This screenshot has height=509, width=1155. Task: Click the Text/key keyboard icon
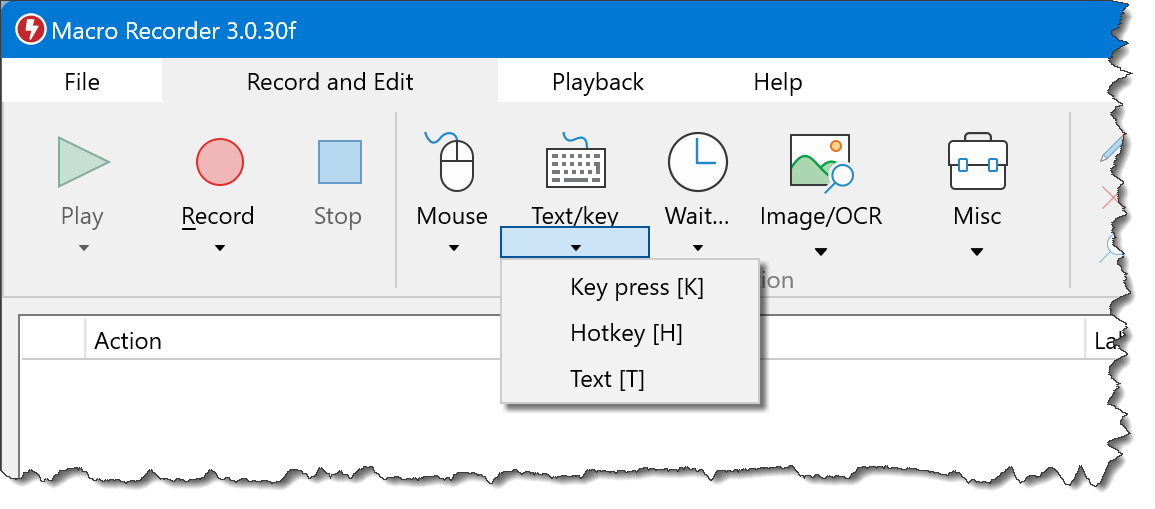pyautogui.click(x=575, y=161)
